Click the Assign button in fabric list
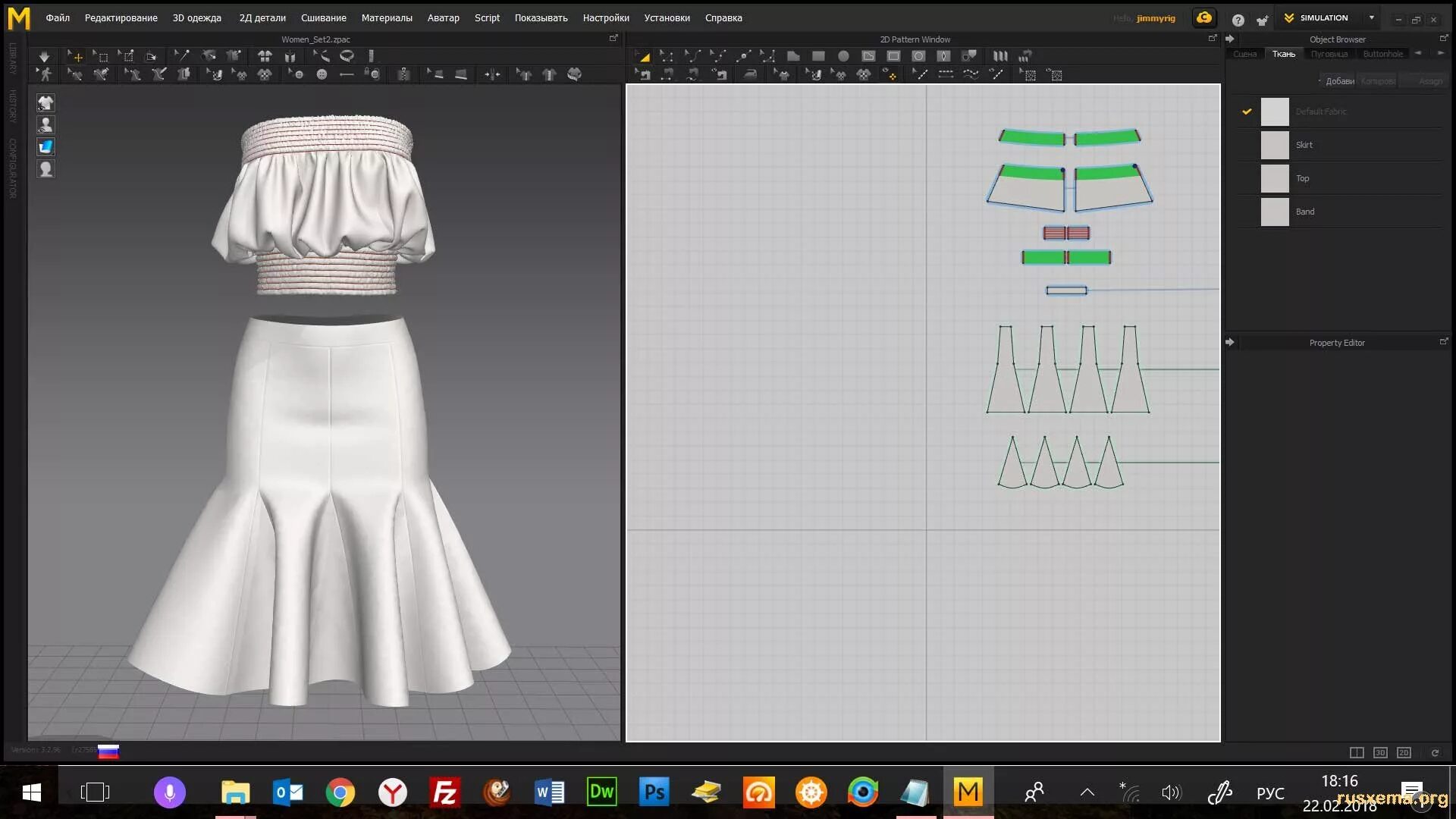The height and width of the screenshot is (819, 1456). pos(1430,81)
